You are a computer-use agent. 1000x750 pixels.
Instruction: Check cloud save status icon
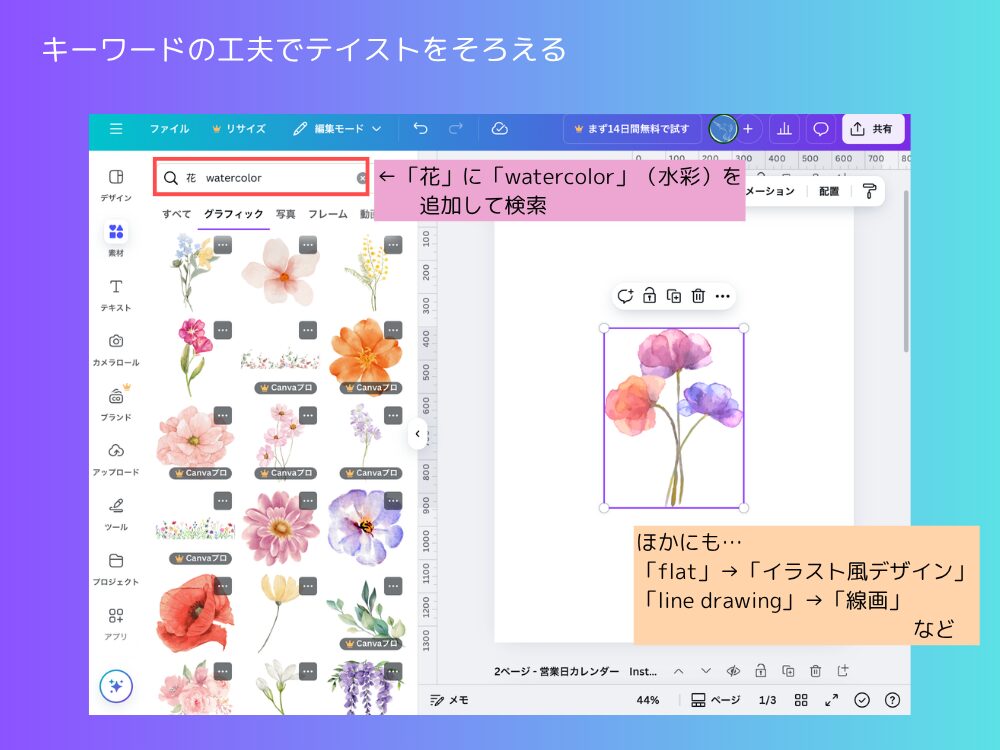(499, 129)
